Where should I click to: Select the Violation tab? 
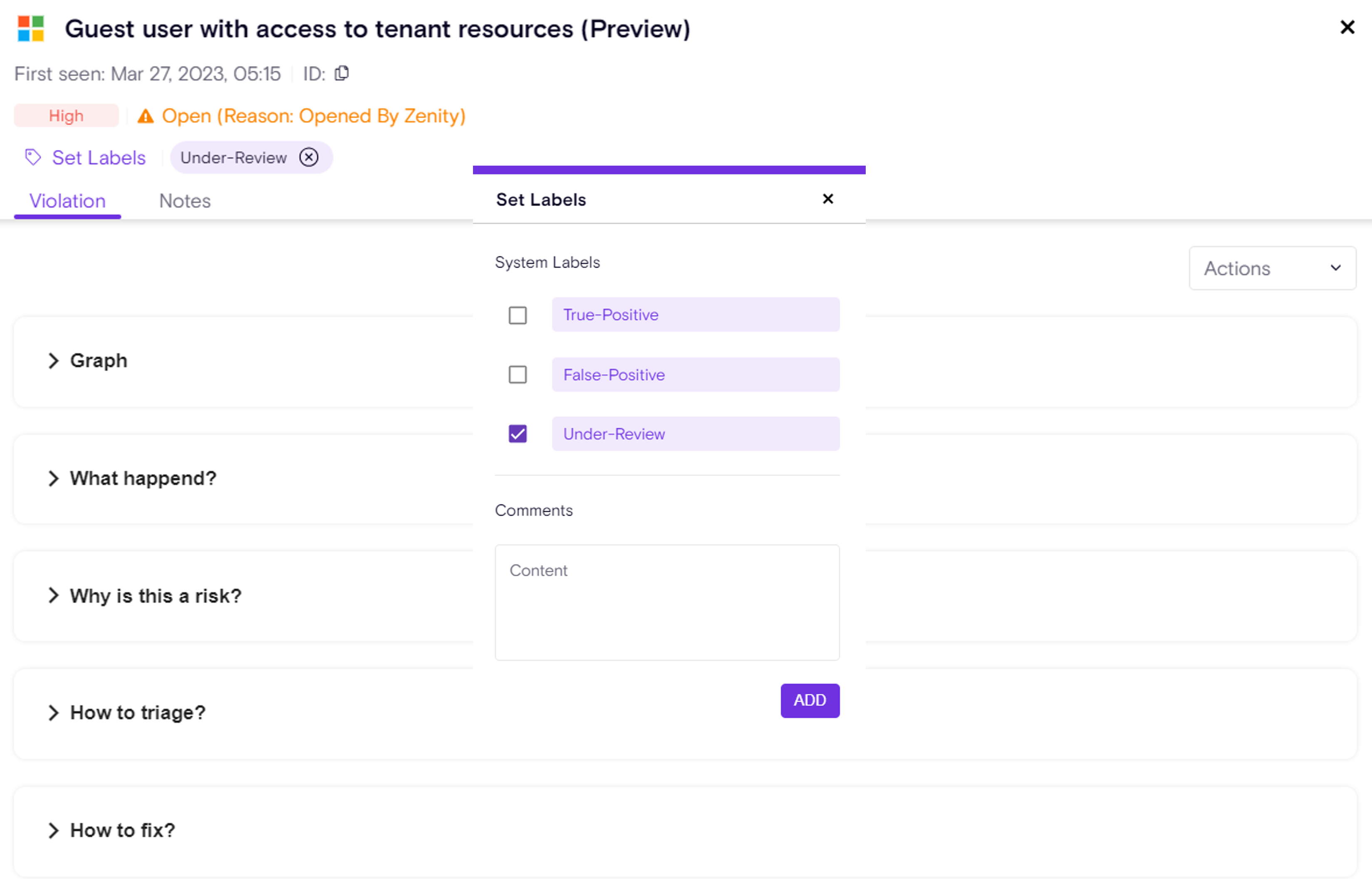coord(67,201)
